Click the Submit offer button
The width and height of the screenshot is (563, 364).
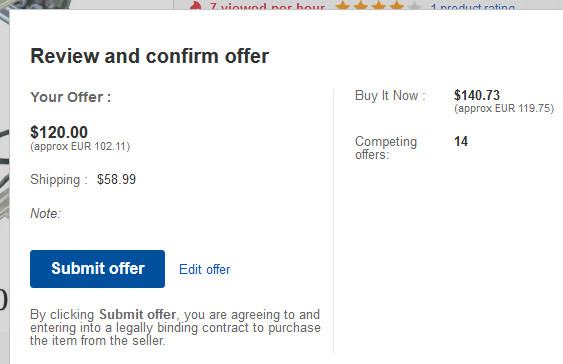coord(97,269)
